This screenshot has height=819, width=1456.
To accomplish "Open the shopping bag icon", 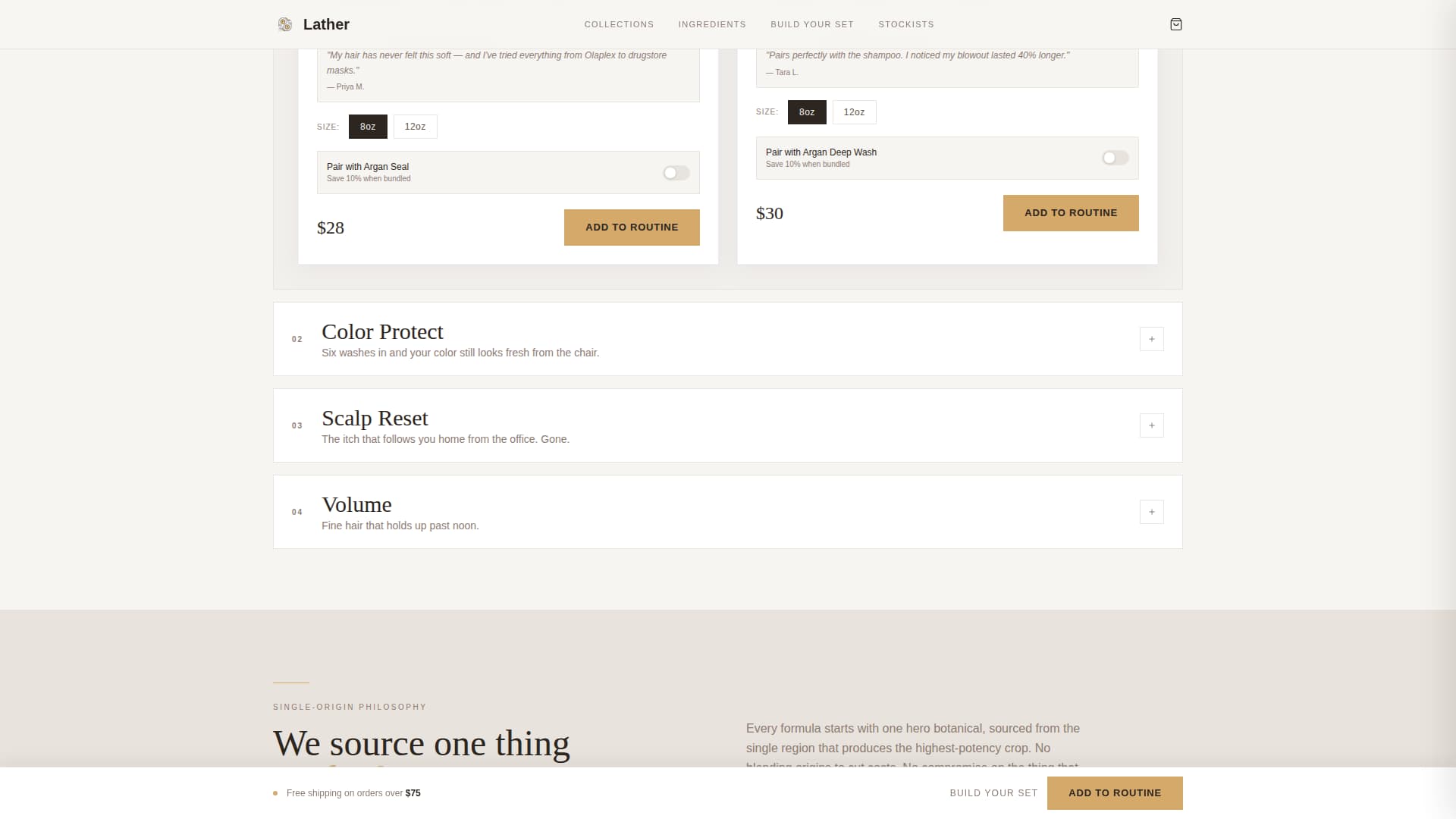I will (1176, 24).
